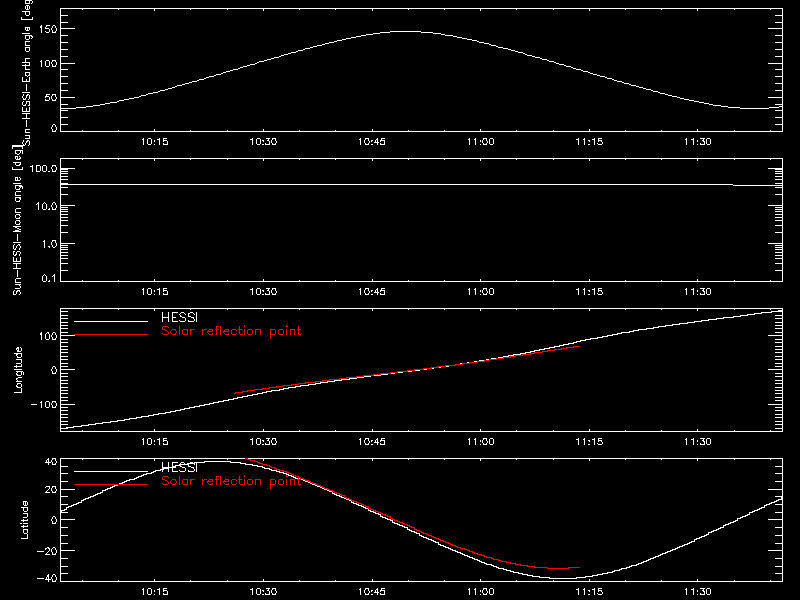Click the peak of the Earth angle curve
Viewport: 800px width, 600px height.
pos(407,32)
